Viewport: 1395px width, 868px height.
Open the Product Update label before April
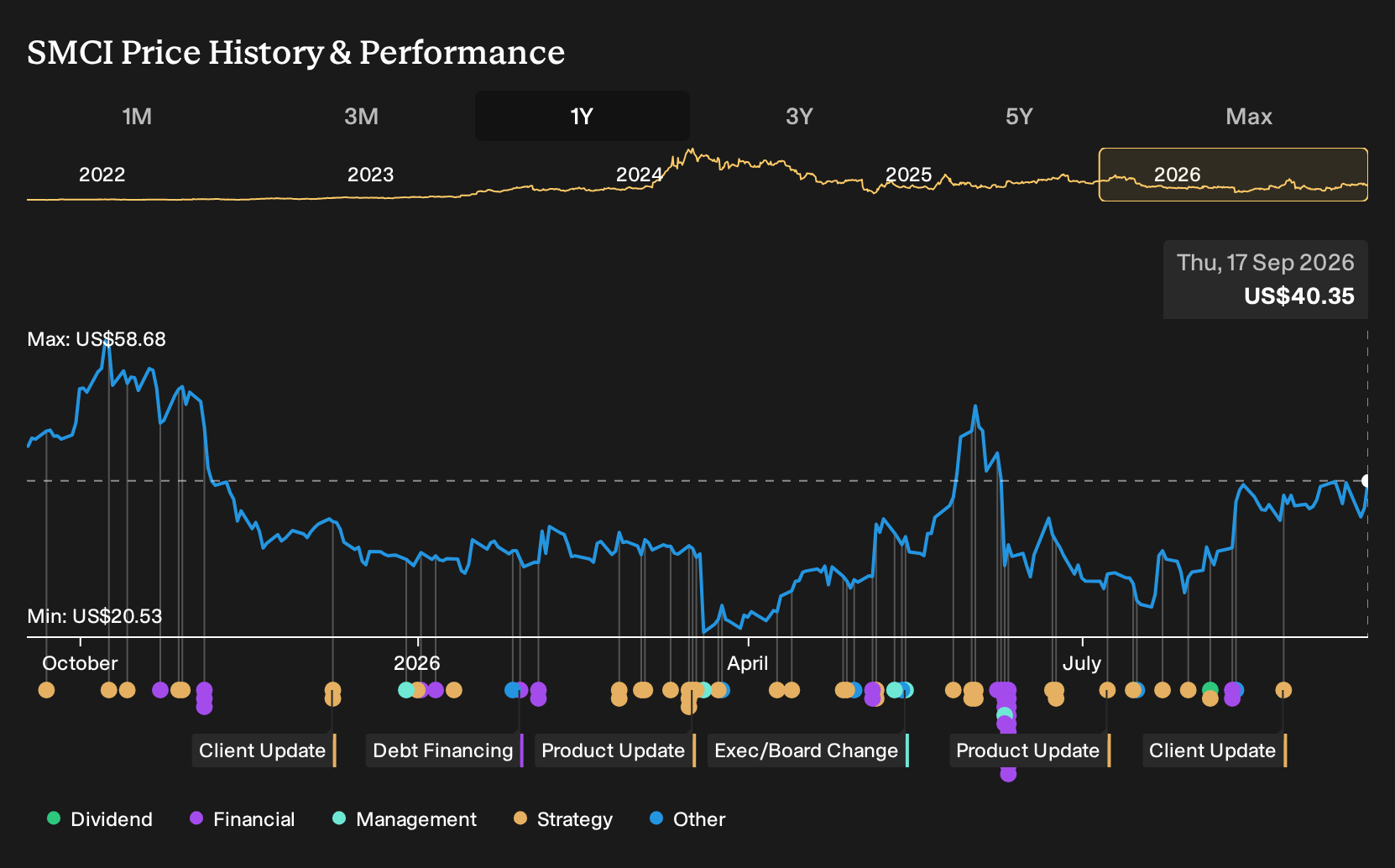pos(615,750)
